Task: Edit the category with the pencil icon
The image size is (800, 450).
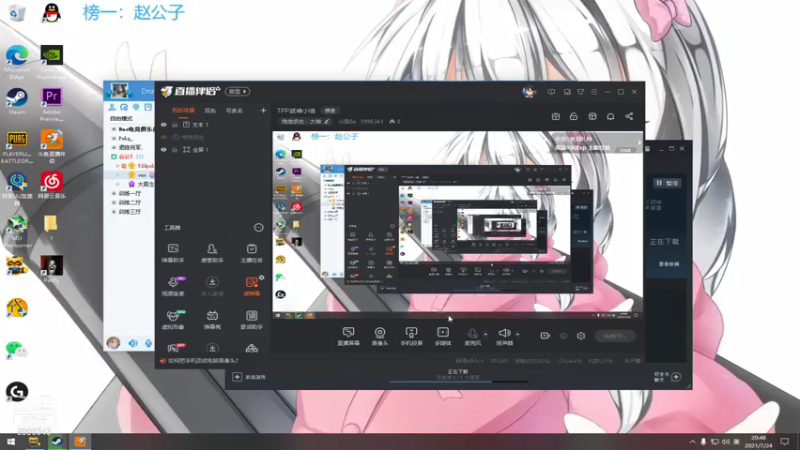Action: 327,121
